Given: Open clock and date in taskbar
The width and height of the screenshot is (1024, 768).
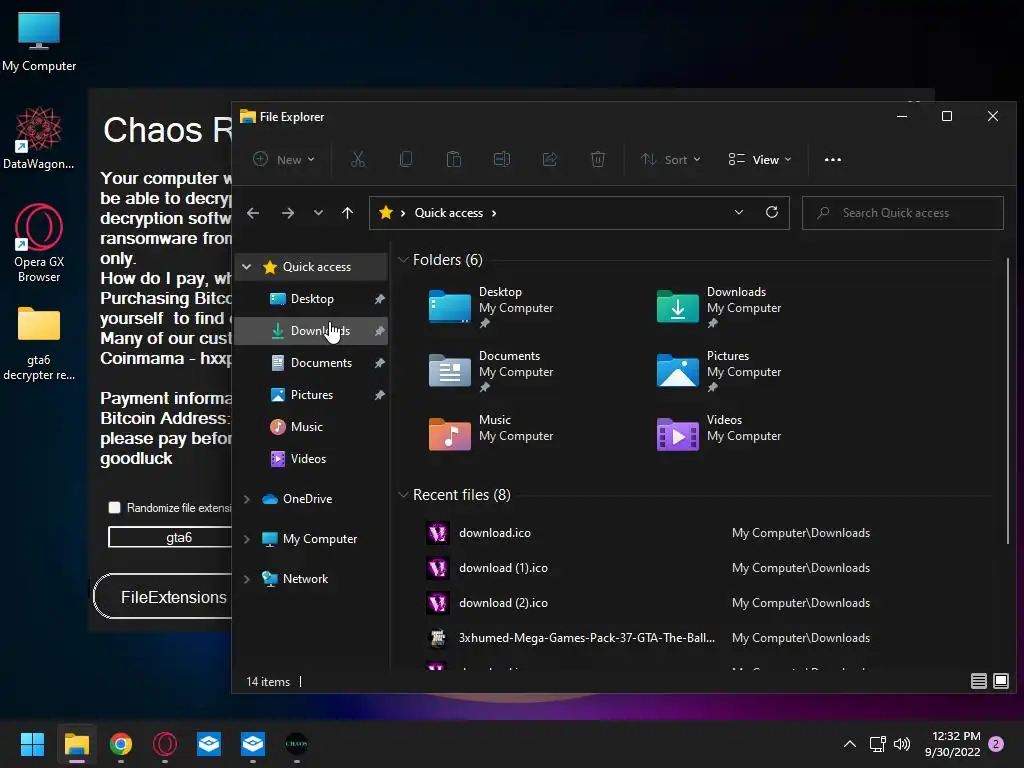Looking at the screenshot, I should [952, 744].
